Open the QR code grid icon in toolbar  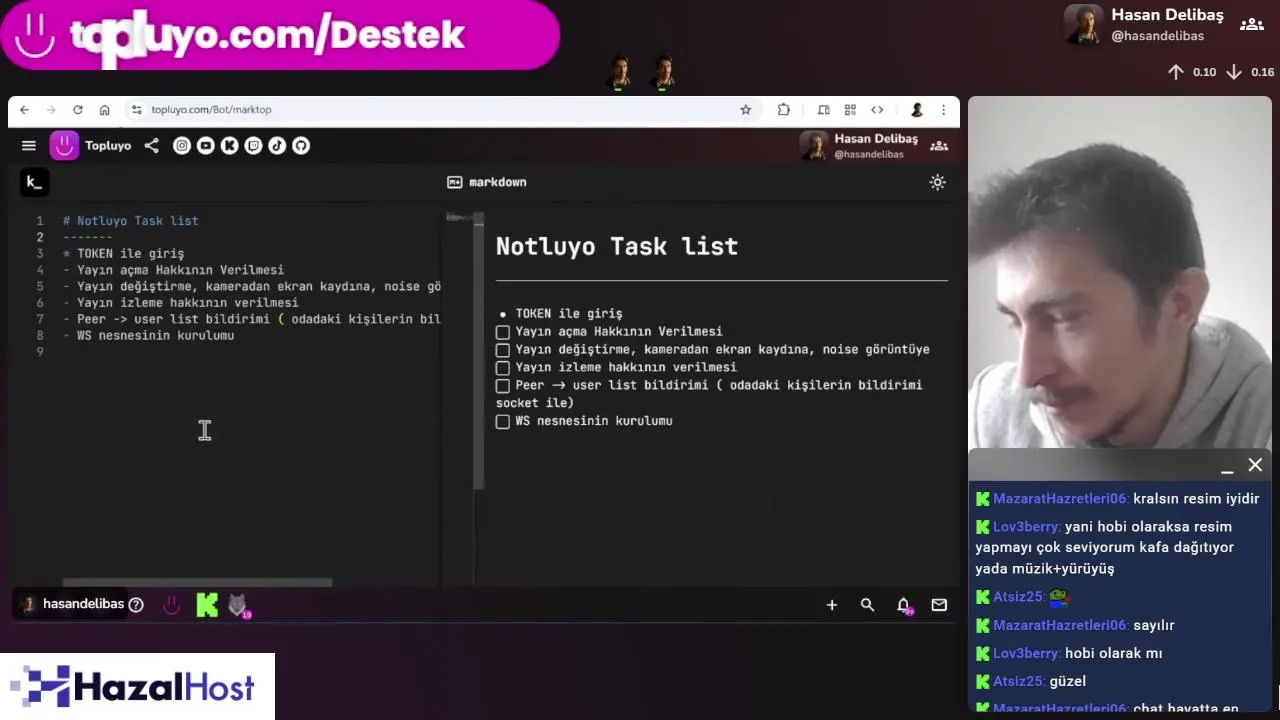point(850,110)
